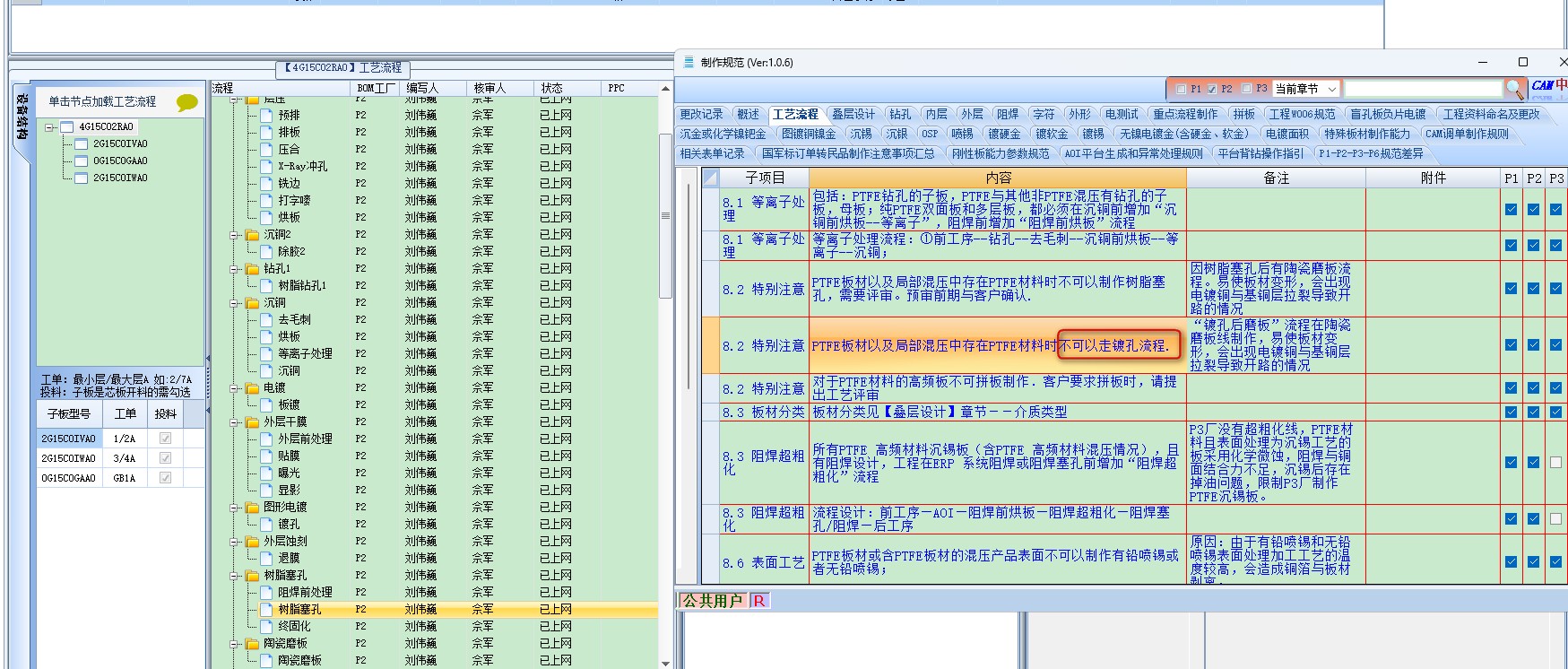Screen dimensions: 1568x669
Task: Click the document icon beside 曝光
Action: pyautogui.click(x=266, y=473)
